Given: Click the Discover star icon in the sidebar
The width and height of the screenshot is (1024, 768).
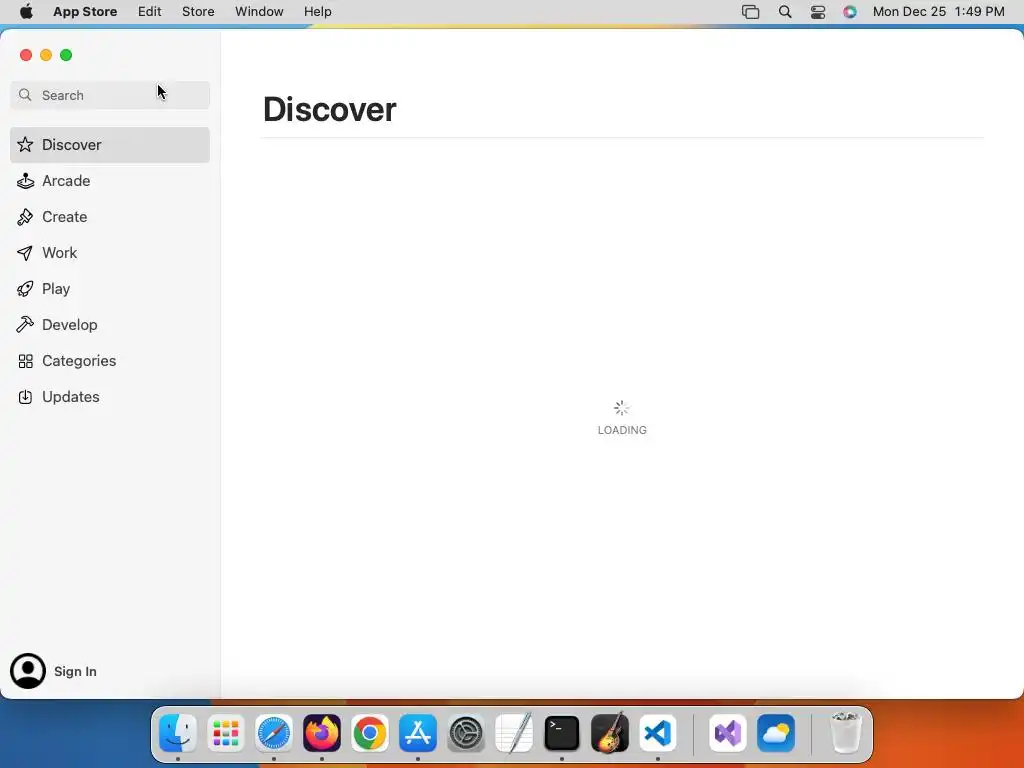Looking at the screenshot, I should [x=25, y=144].
